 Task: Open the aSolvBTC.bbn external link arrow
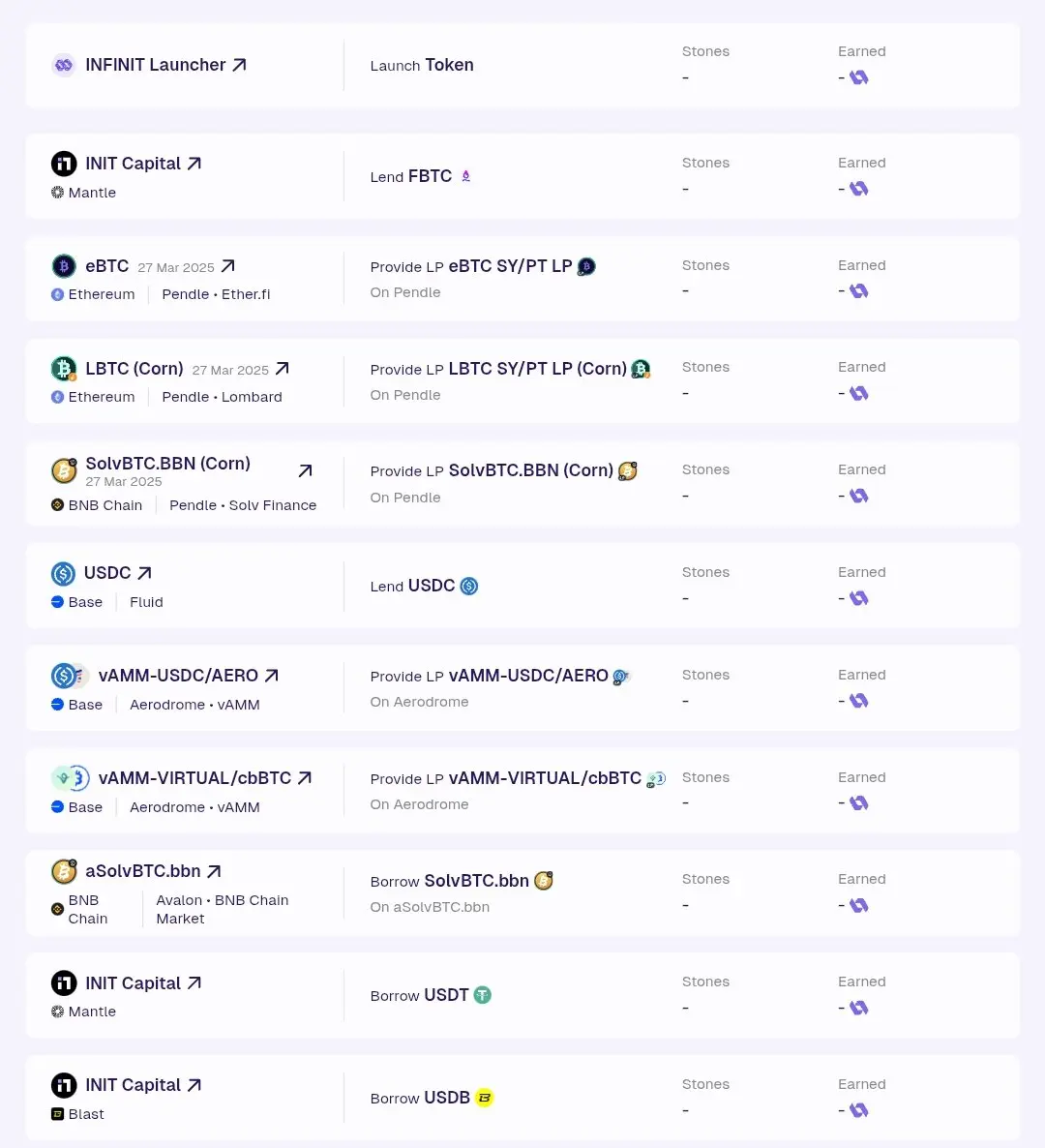[214, 871]
